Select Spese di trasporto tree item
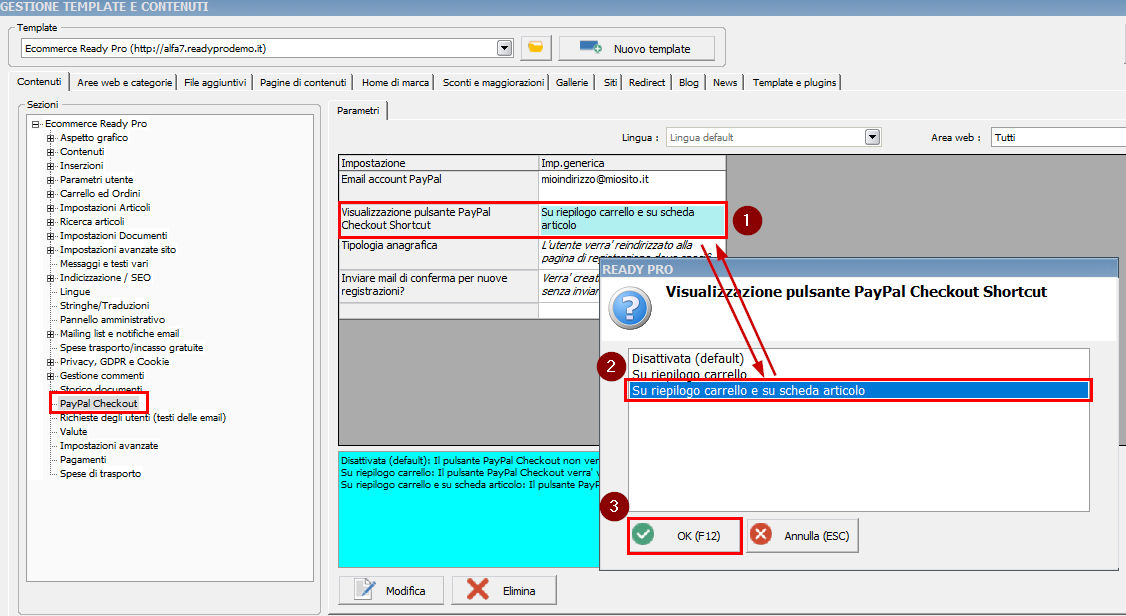 click(101, 474)
